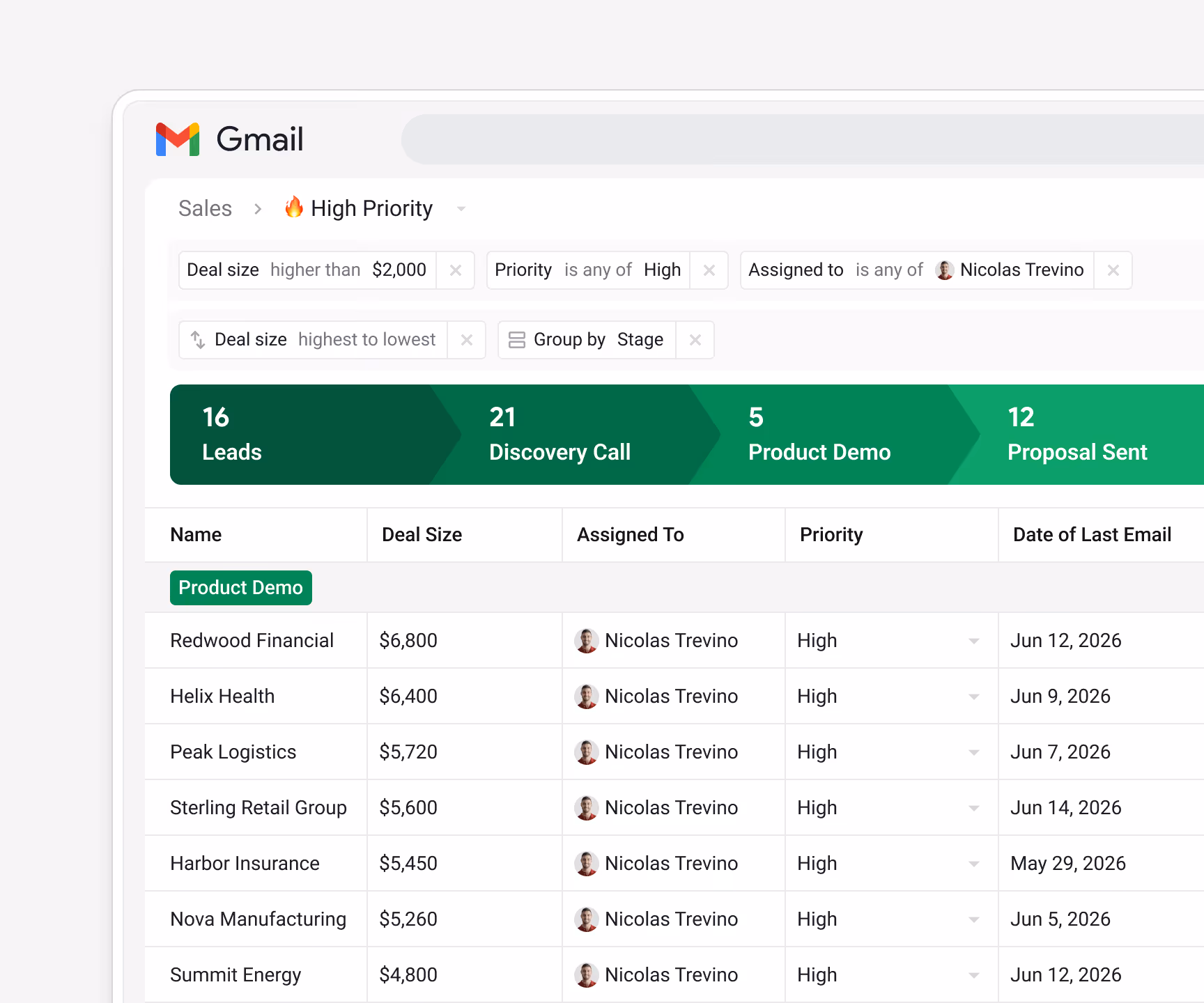Open the High Priority view dropdown arrow
Viewport: 1204px width, 1003px height.
pos(461,209)
